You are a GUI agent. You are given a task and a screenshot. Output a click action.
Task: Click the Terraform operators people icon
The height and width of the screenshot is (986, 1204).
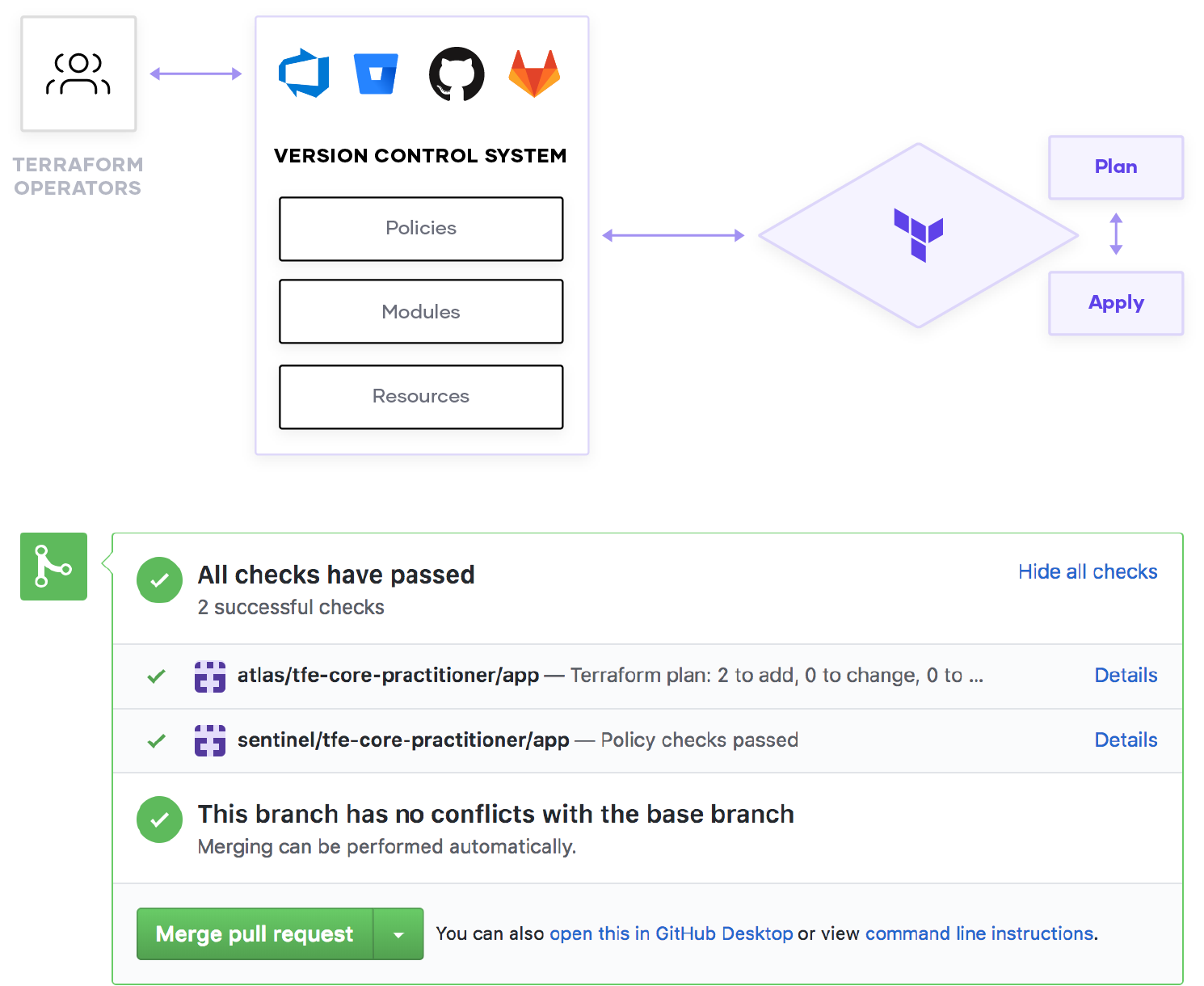78,74
